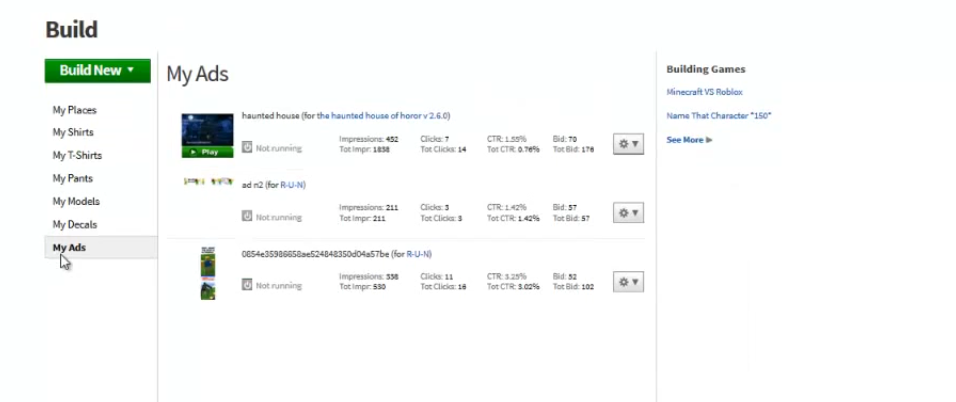Open My Pants category
This screenshot has height=402, width=956.
[x=72, y=178]
